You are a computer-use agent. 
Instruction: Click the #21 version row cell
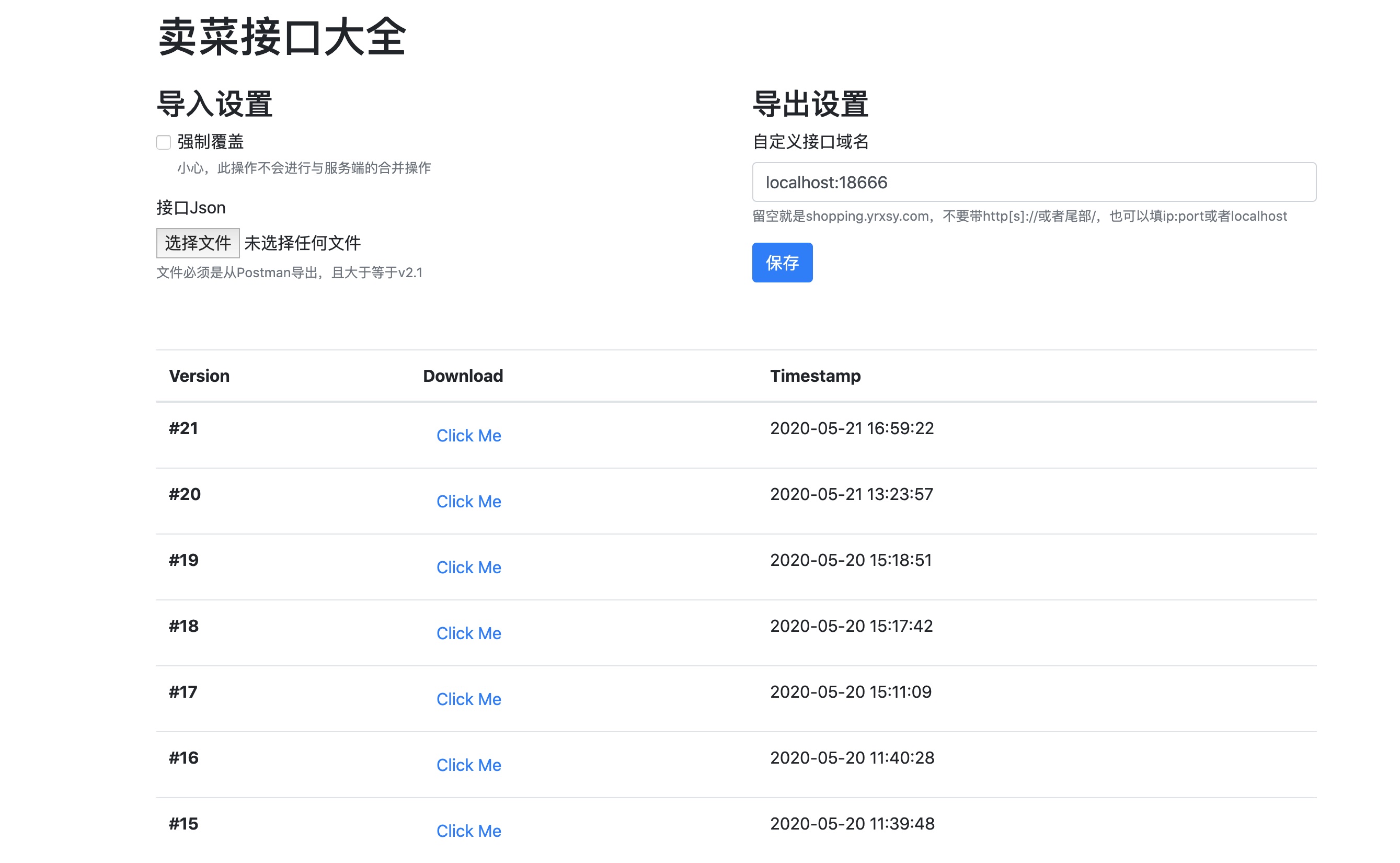tap(183, 428)
